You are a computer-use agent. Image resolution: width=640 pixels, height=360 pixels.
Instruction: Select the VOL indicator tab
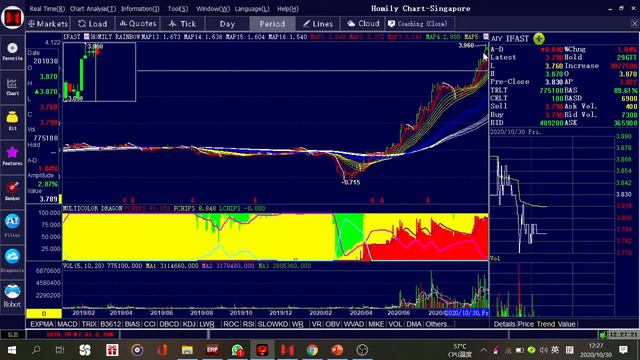[x=395, y=324]
